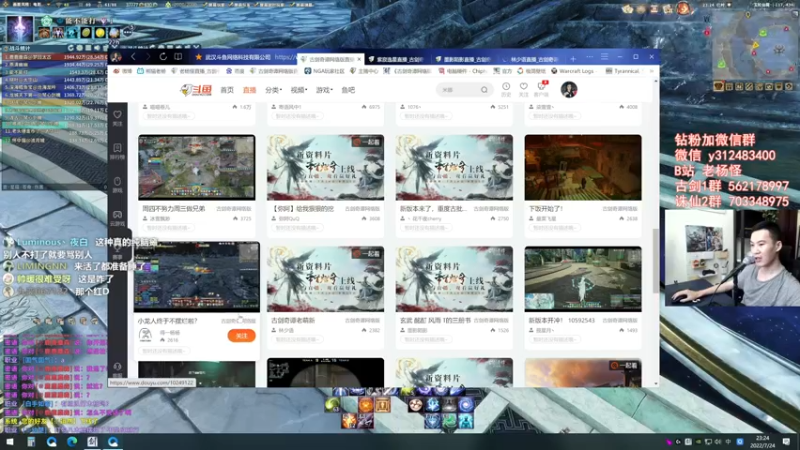Image resolution: width=800 pixels, height=450 pixels.
Task: Open notification center in system tray
Action: click(x=786, y=441)
